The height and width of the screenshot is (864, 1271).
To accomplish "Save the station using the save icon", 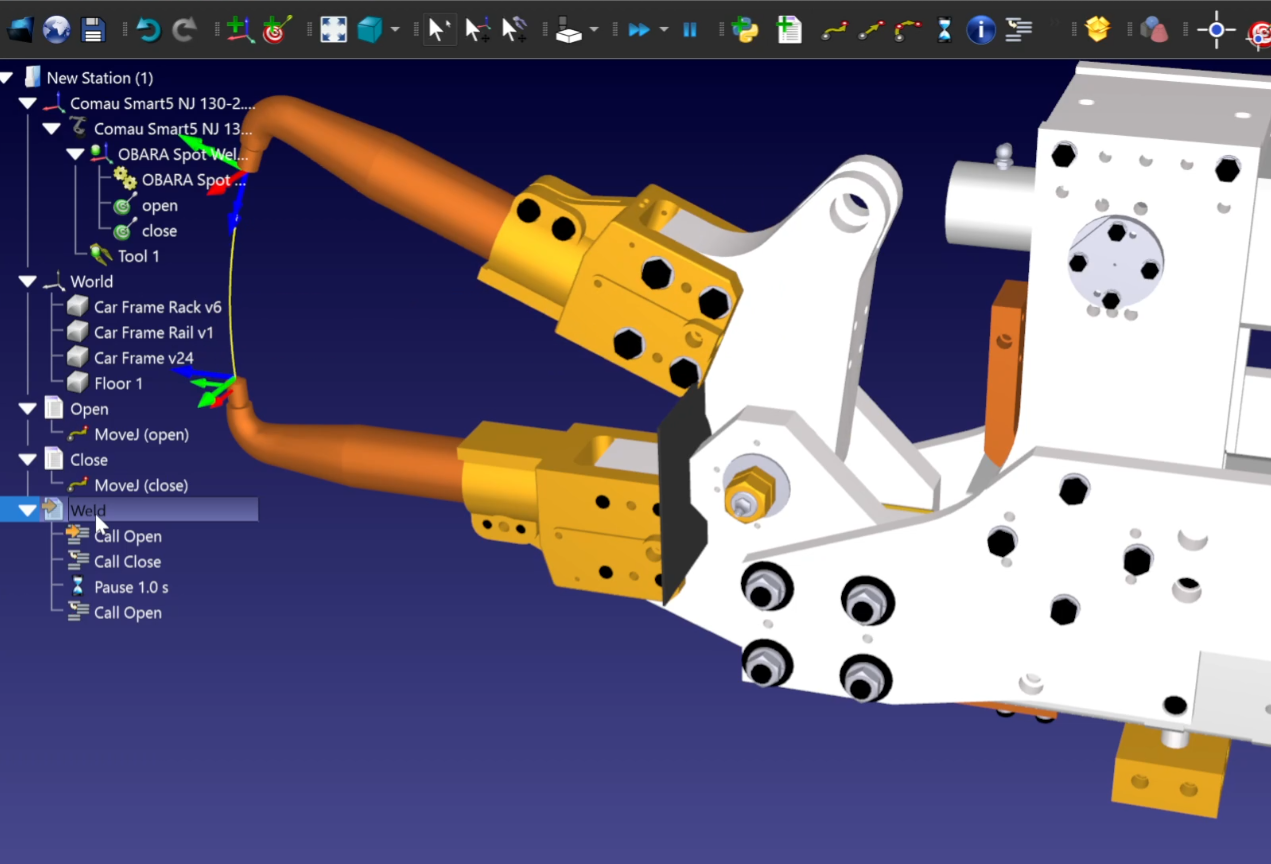I will (93, 29).
